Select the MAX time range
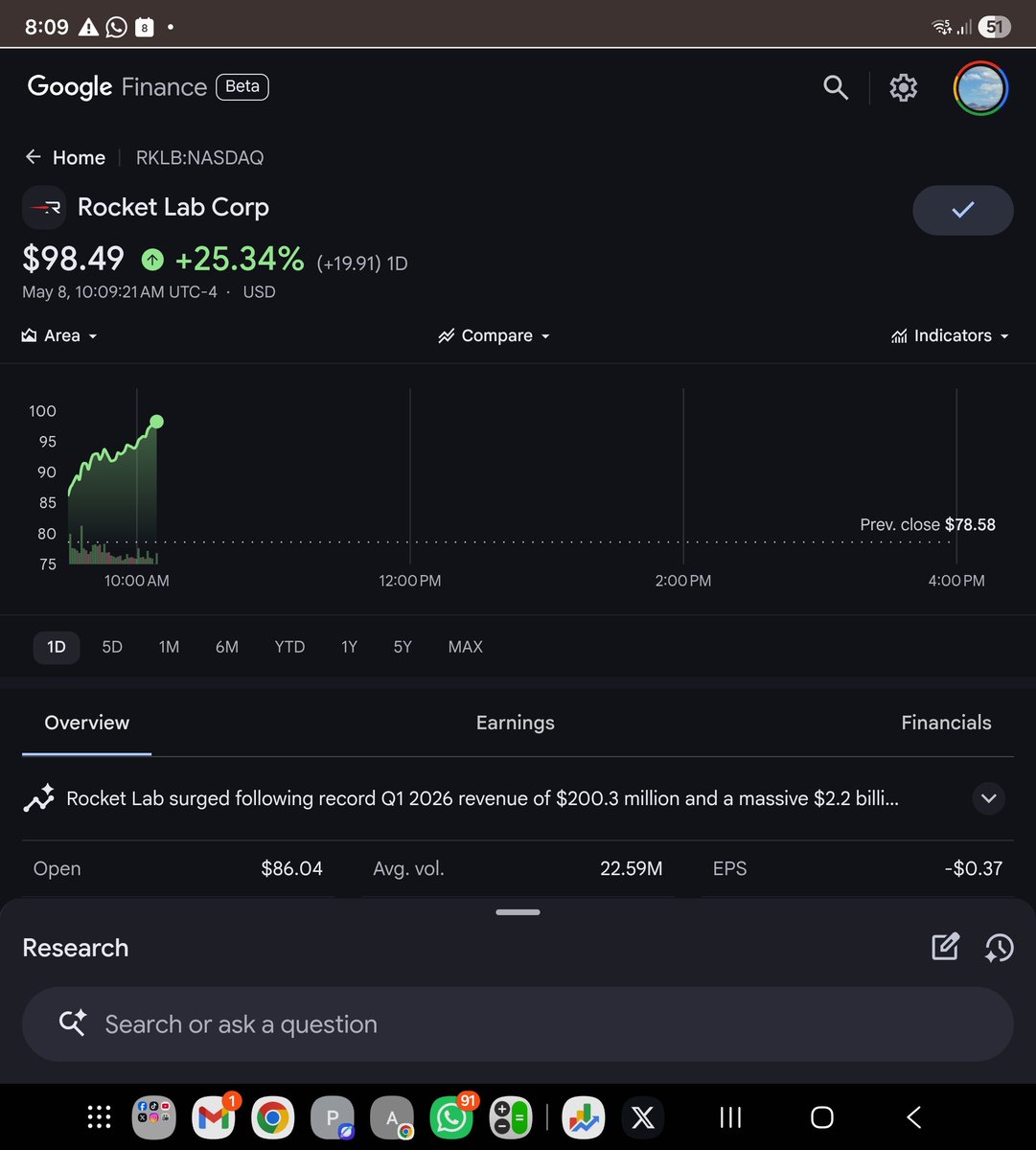Viewport: 1036px width, 1150px height. coord(465,647)
